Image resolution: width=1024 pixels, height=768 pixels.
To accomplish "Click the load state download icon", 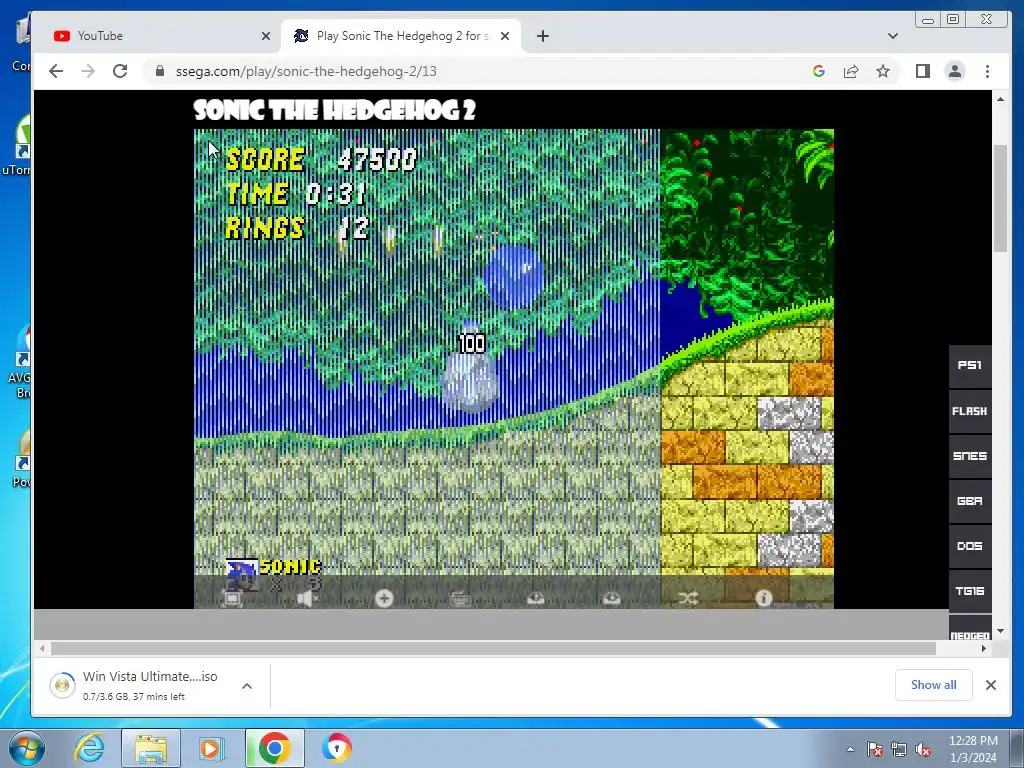I will click(x=611, y=598).
